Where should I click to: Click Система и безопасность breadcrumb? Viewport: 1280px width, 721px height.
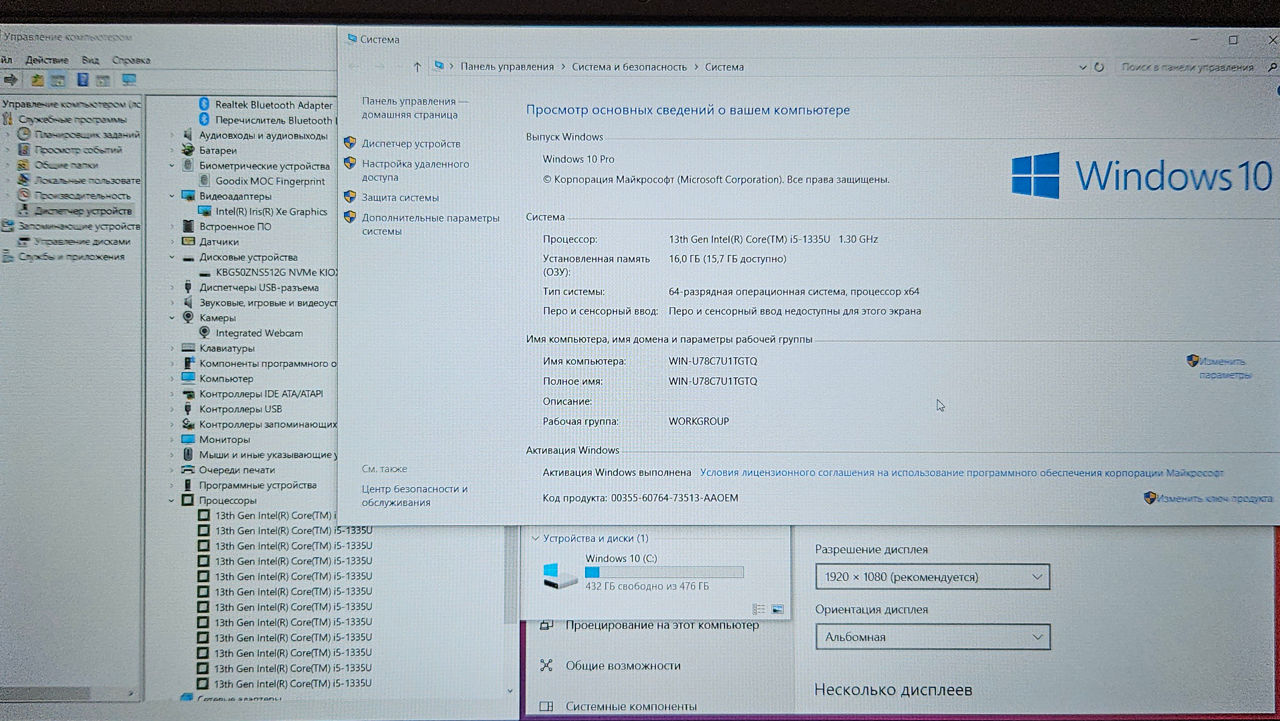click(629, 67)
